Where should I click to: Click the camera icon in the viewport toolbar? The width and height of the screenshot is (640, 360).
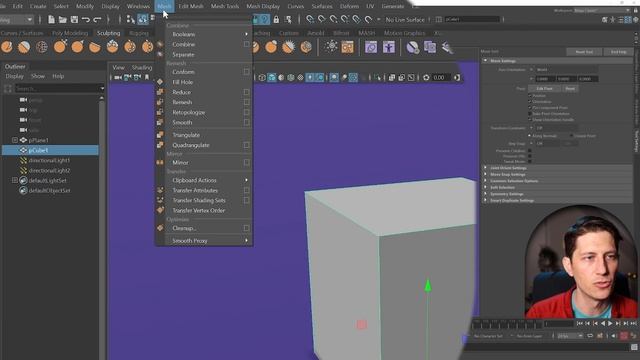[118, 77]
